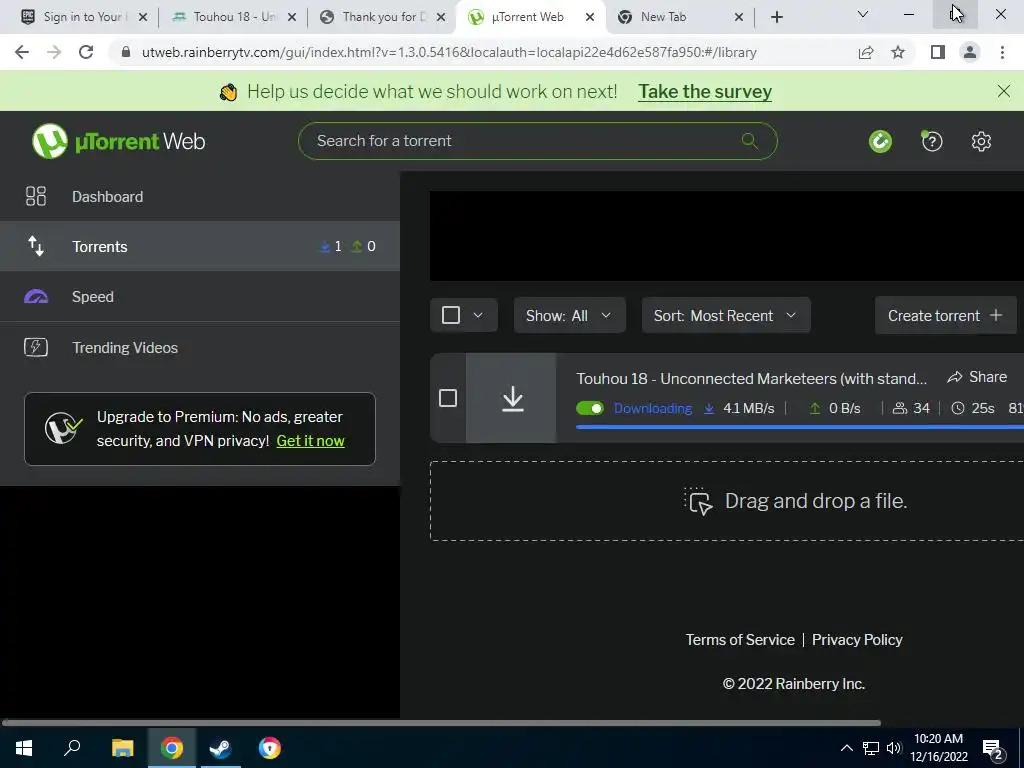Show hidden system tray icons
The image size is (1024, 768).
point(846,748)
